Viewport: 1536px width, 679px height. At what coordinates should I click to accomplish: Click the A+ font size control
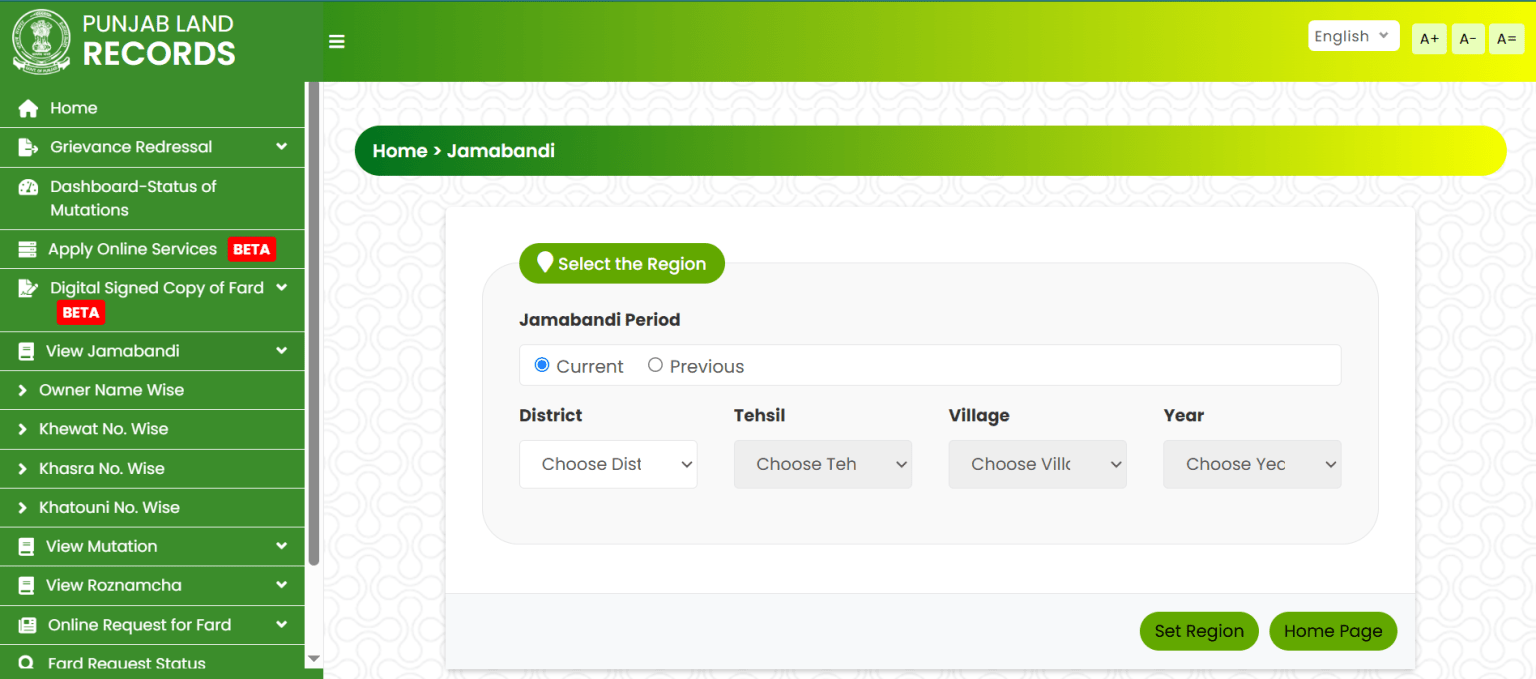tap(1428, 38)
